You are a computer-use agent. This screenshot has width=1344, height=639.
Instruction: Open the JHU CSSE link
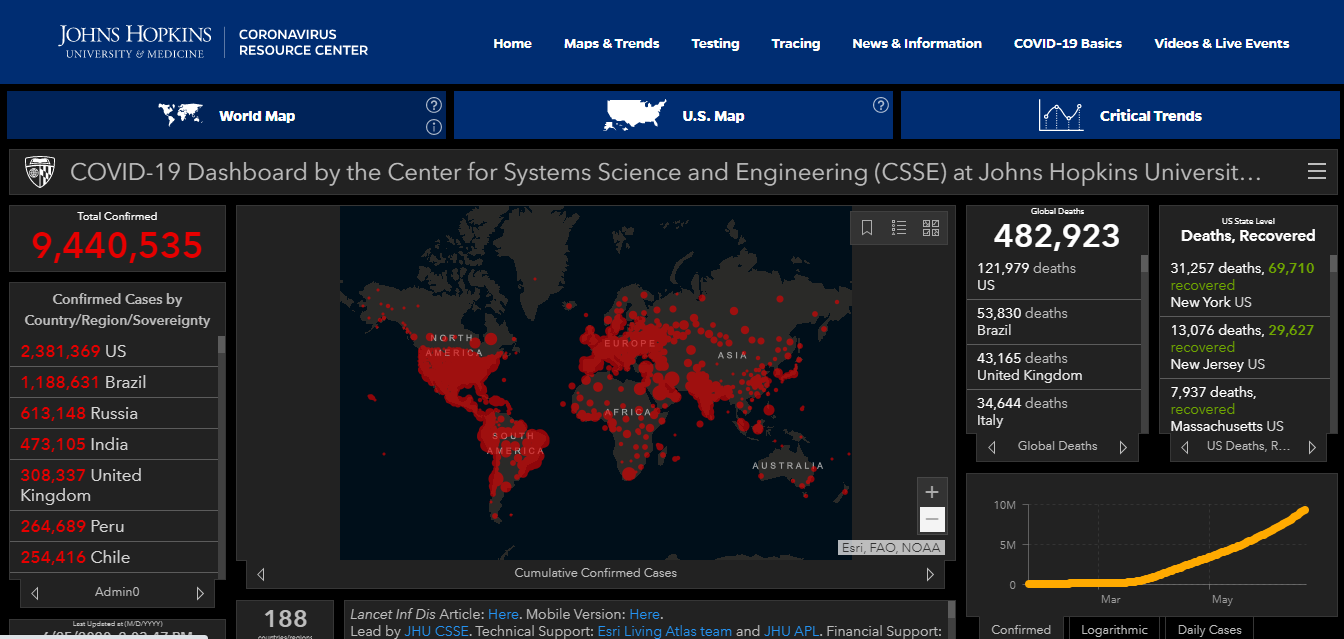pyautogui.click(x=434, y=631)
